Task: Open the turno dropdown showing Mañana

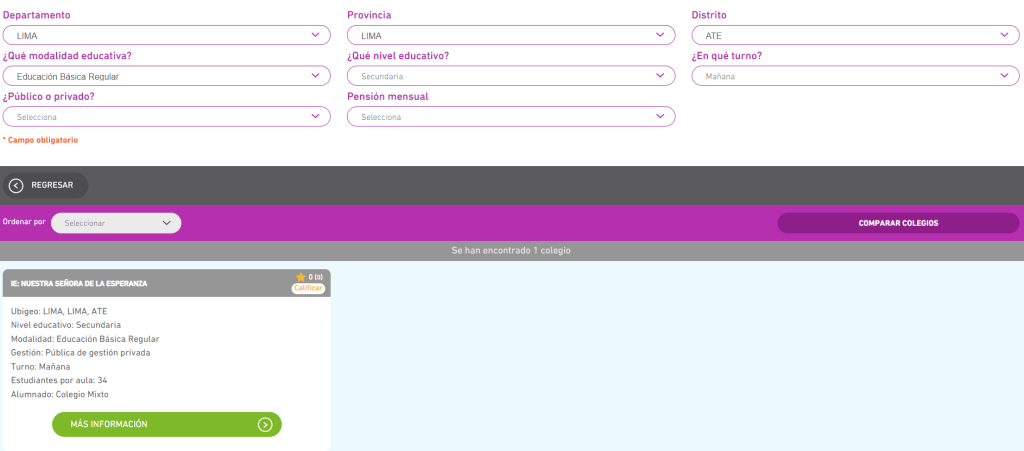Action: pyautogui.click(x=855, y=76)
